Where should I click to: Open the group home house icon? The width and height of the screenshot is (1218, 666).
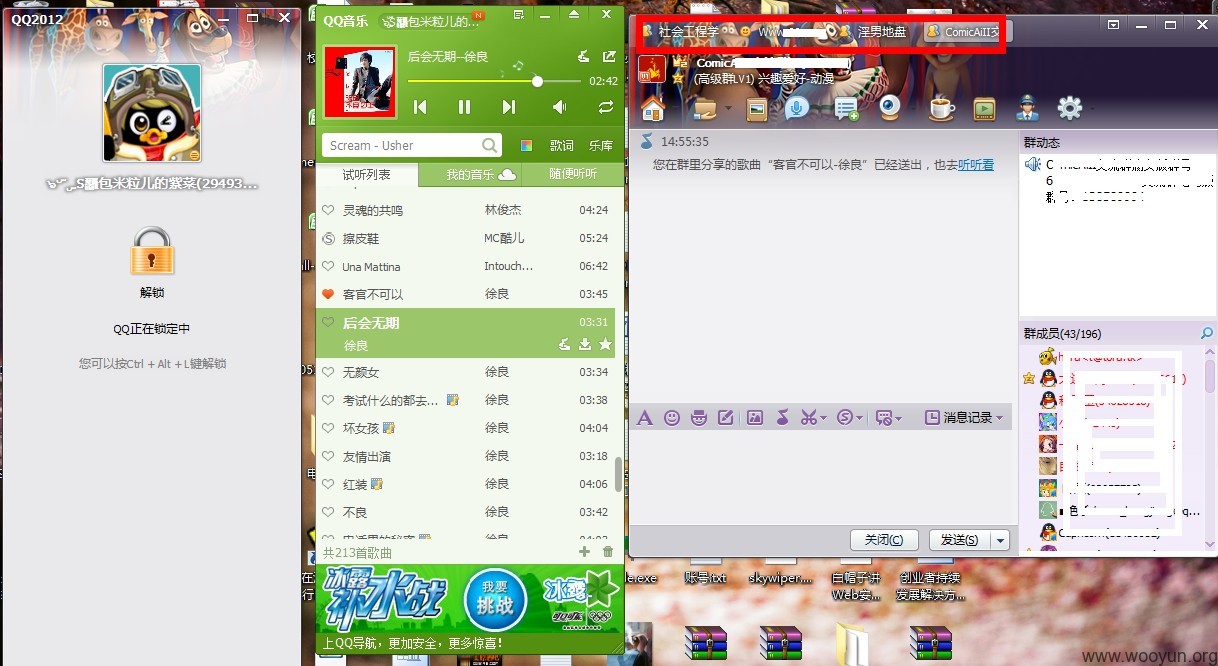(653, 108)
